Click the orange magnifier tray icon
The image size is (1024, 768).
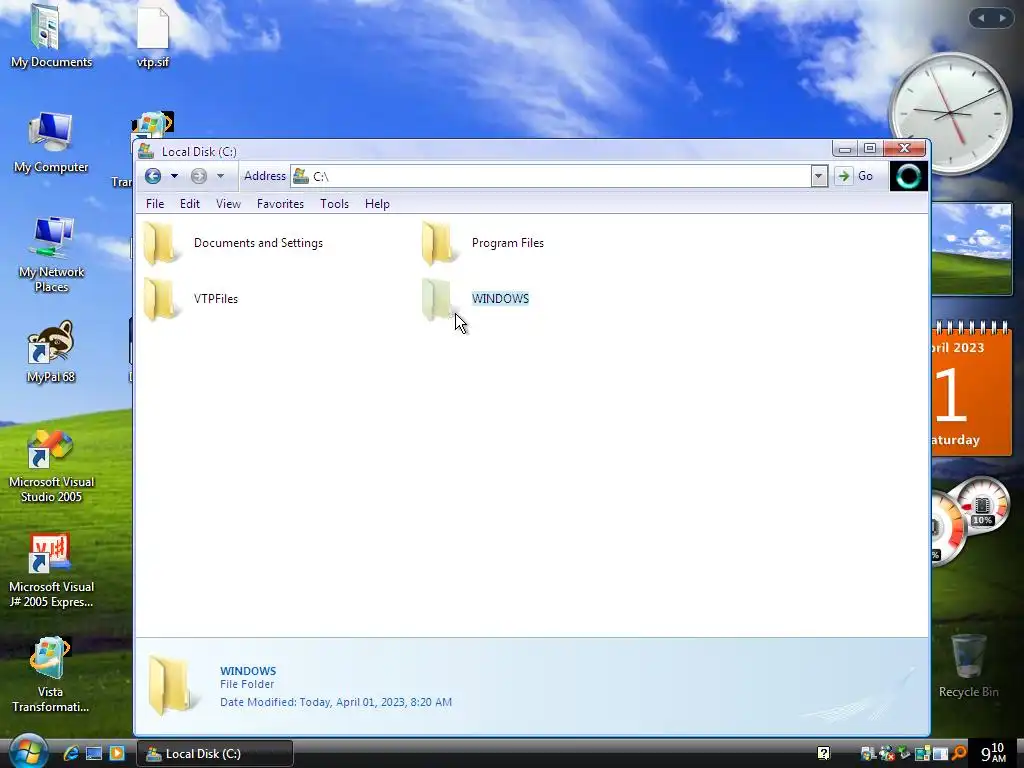[x=959, y=754]
